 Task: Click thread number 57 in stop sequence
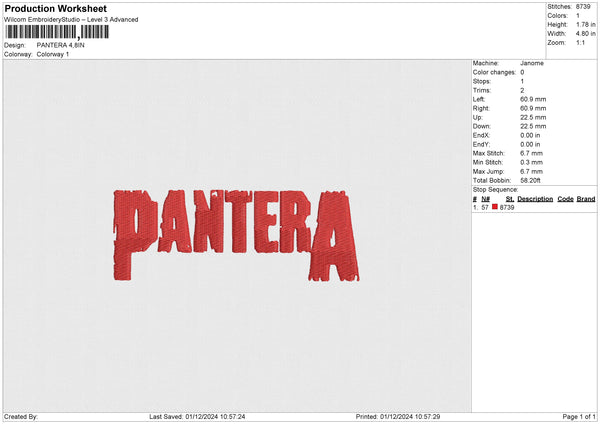click(x=485, y=207)
